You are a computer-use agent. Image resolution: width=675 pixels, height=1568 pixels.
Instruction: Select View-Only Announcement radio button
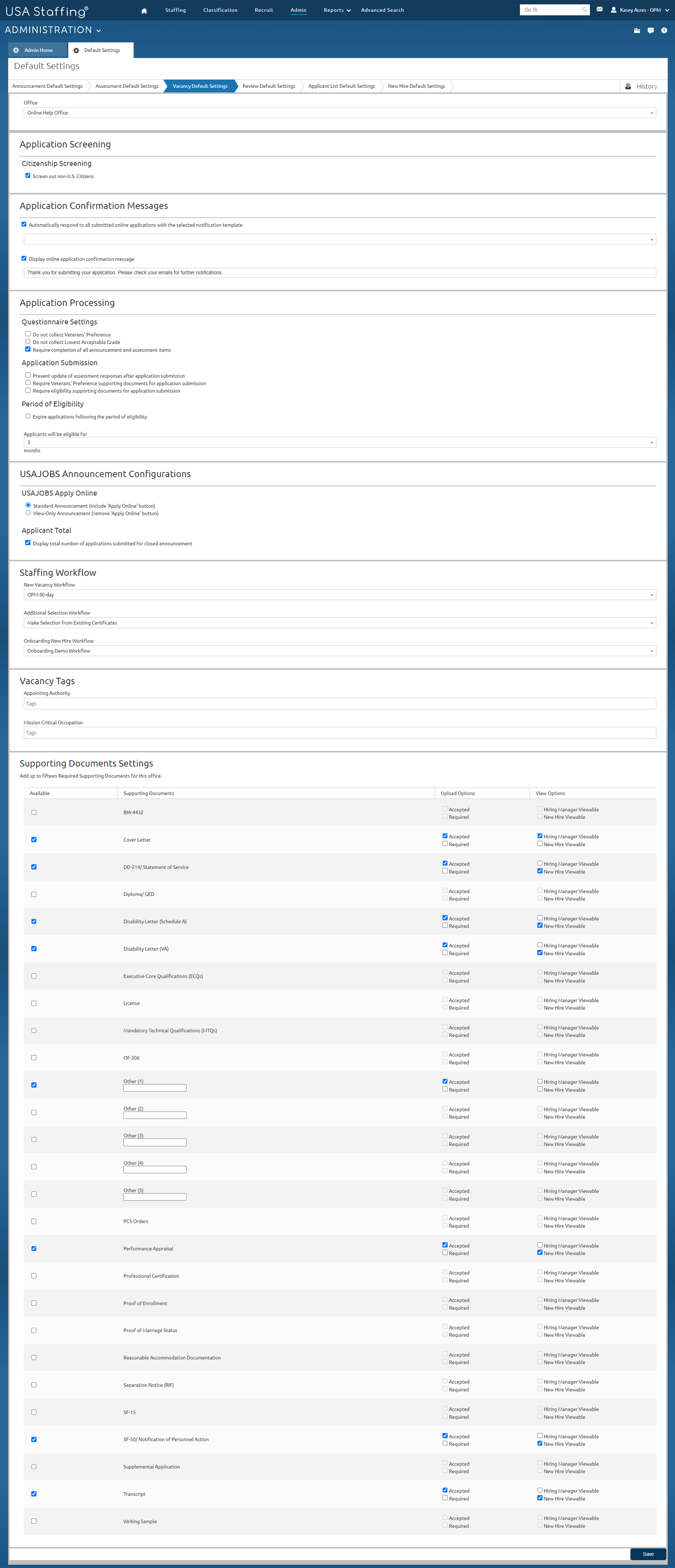(x=28, y=513)
